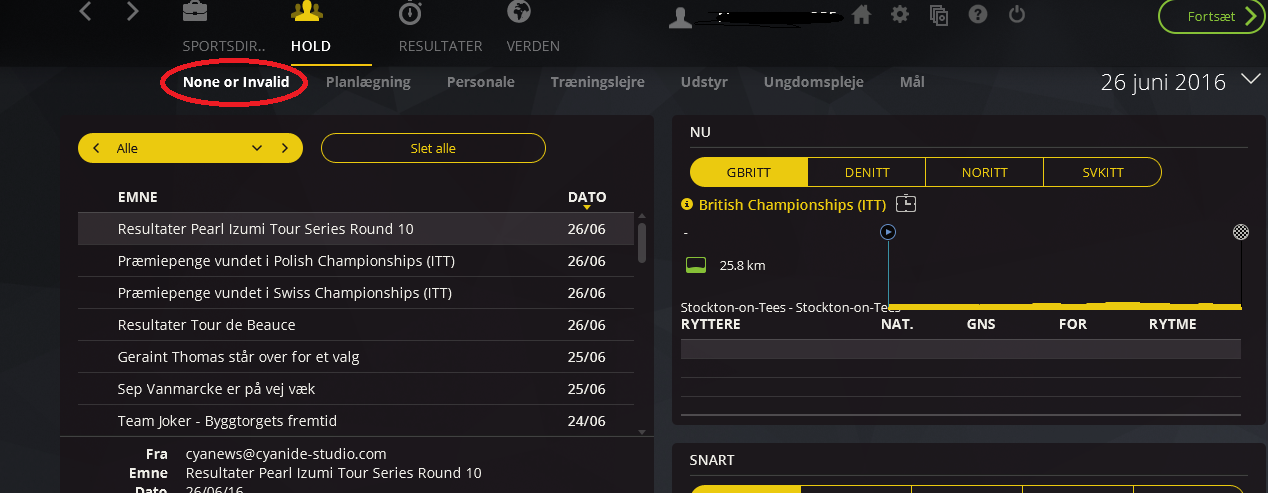Select the DENITT race toggle
The image size is (1268, 493).
pyautogui.click(x=867, y=172)
